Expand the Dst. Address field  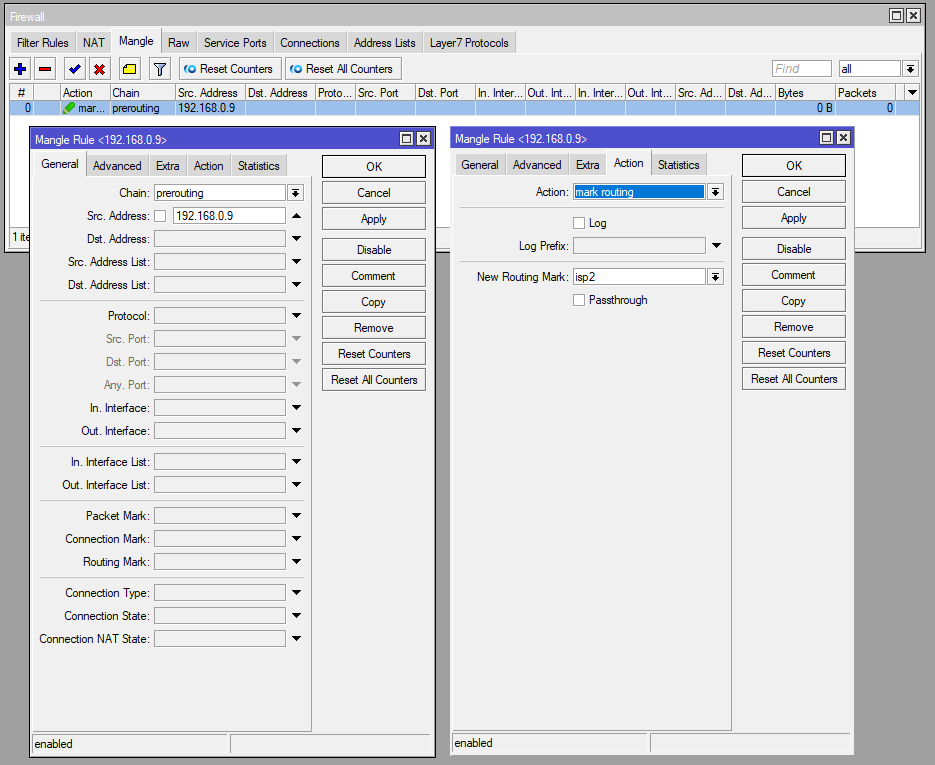click(296, 239)
